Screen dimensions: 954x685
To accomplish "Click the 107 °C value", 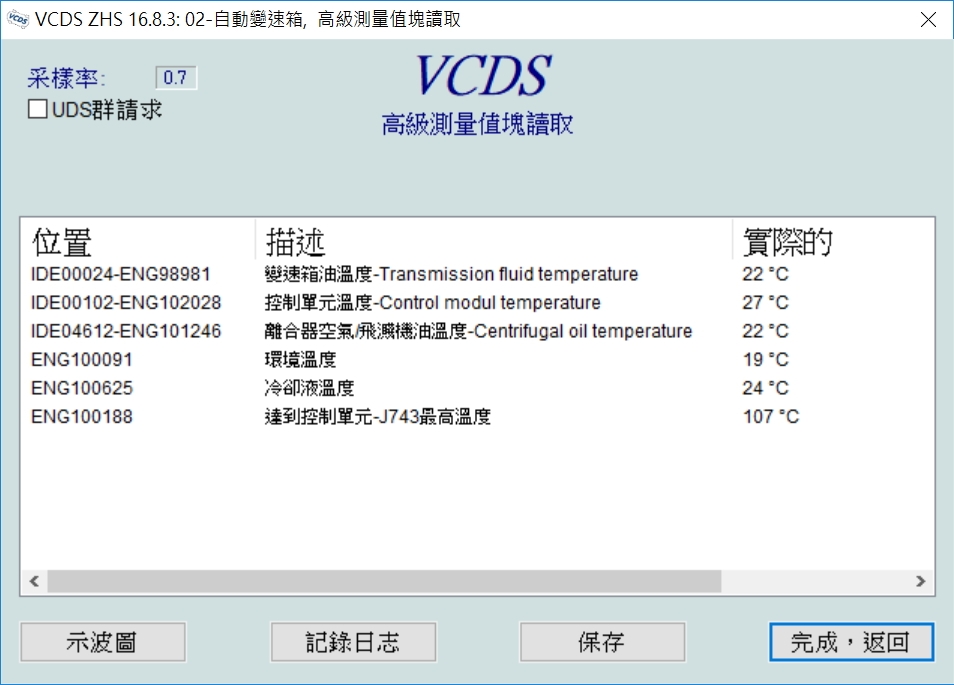I will tap(771, 417).
